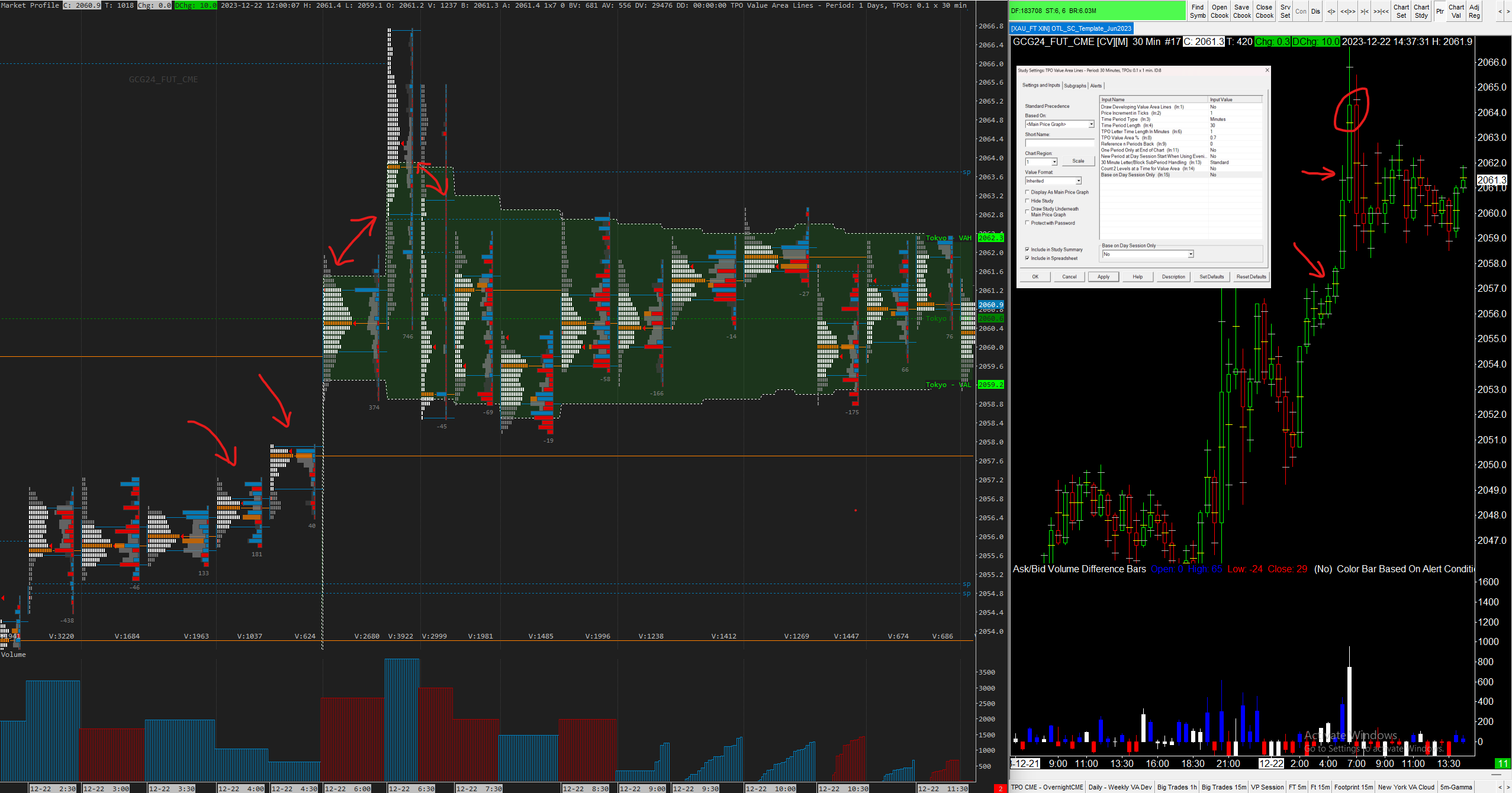Click the Find Symb toolbar button
1512x793 pixels.
1197,11
